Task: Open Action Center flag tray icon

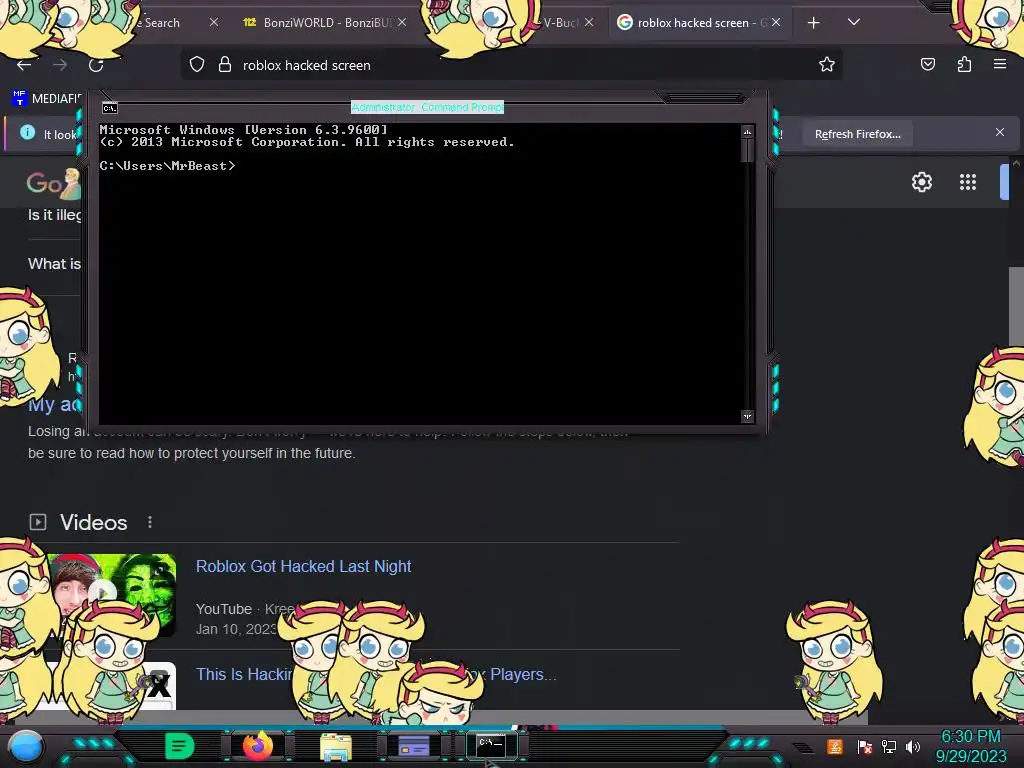Action: (x=864, y=746)
